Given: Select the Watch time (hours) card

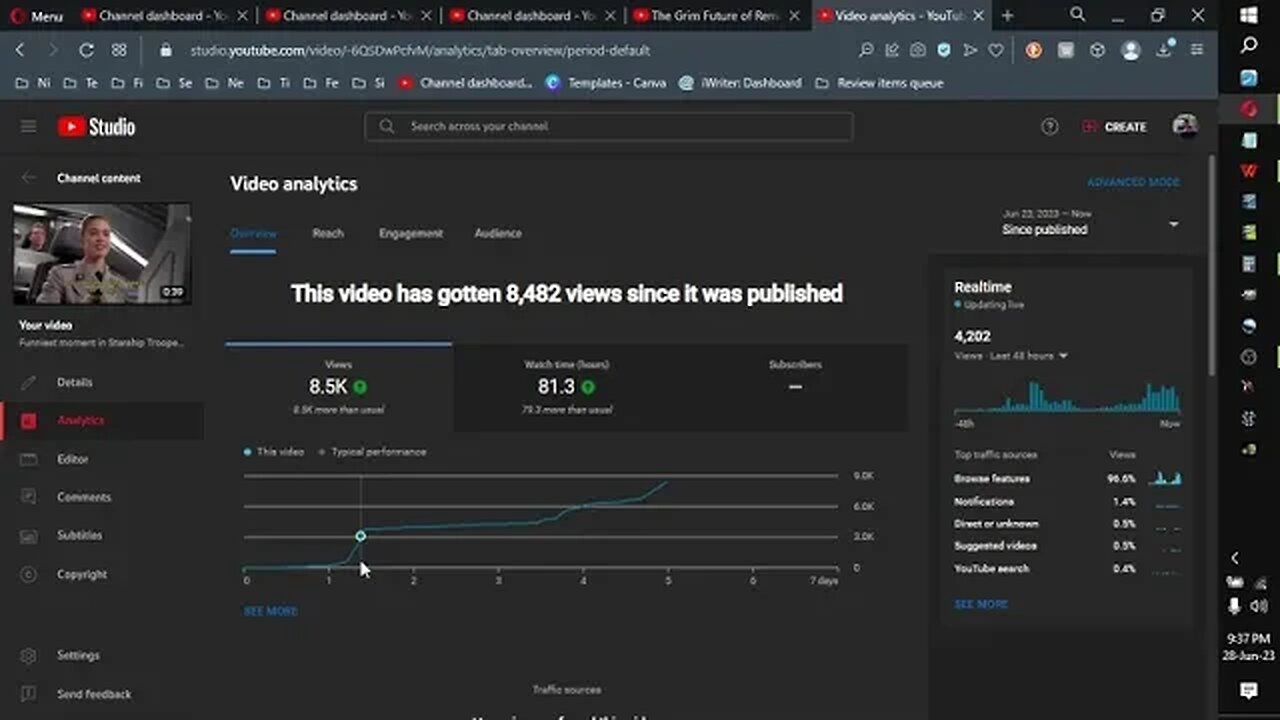Looking at the screenshot, I should tap(567, 388).
